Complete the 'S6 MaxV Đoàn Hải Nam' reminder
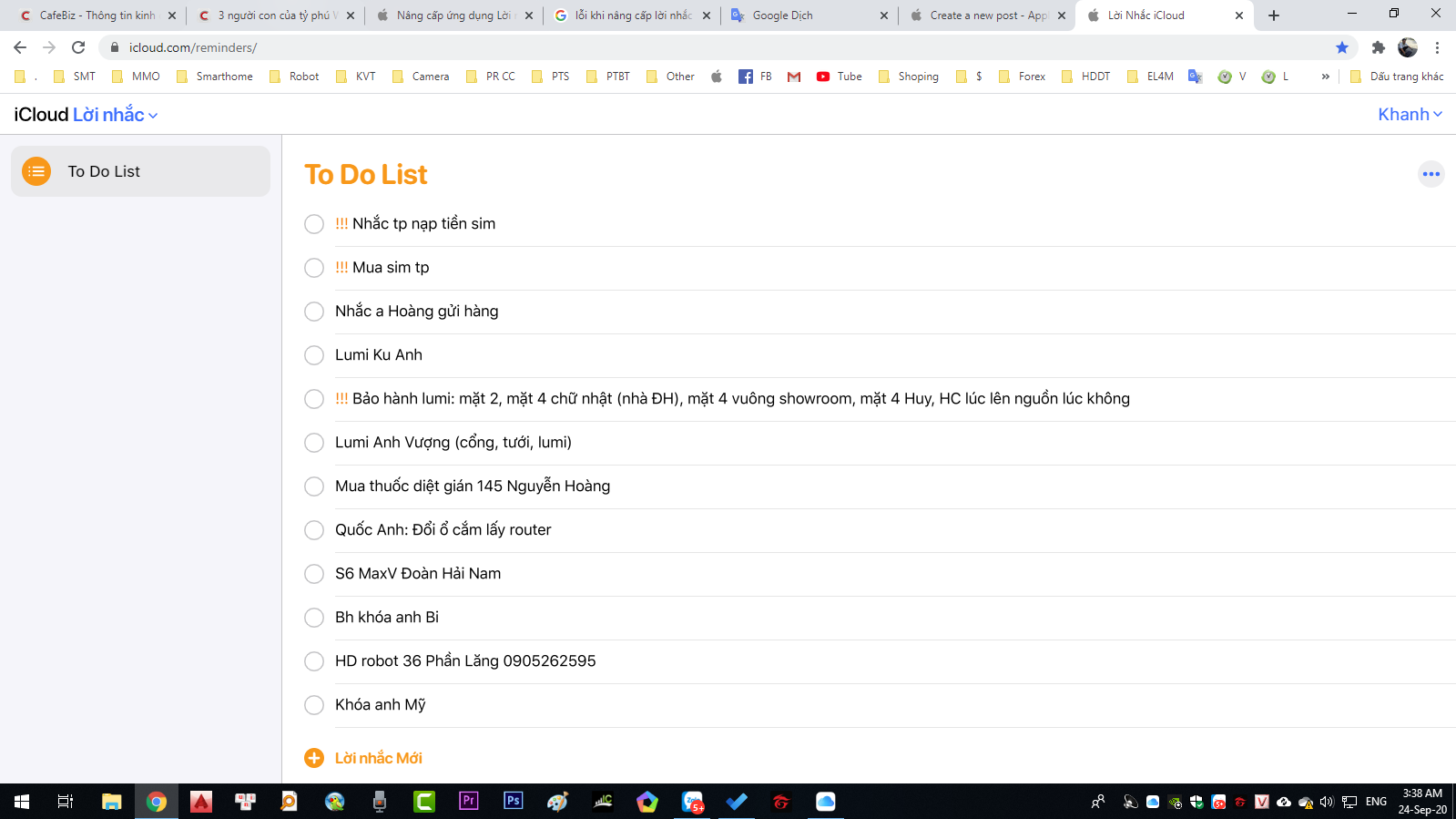The width and height of the screenshot is (1456, 819). (x=314, y=574)
